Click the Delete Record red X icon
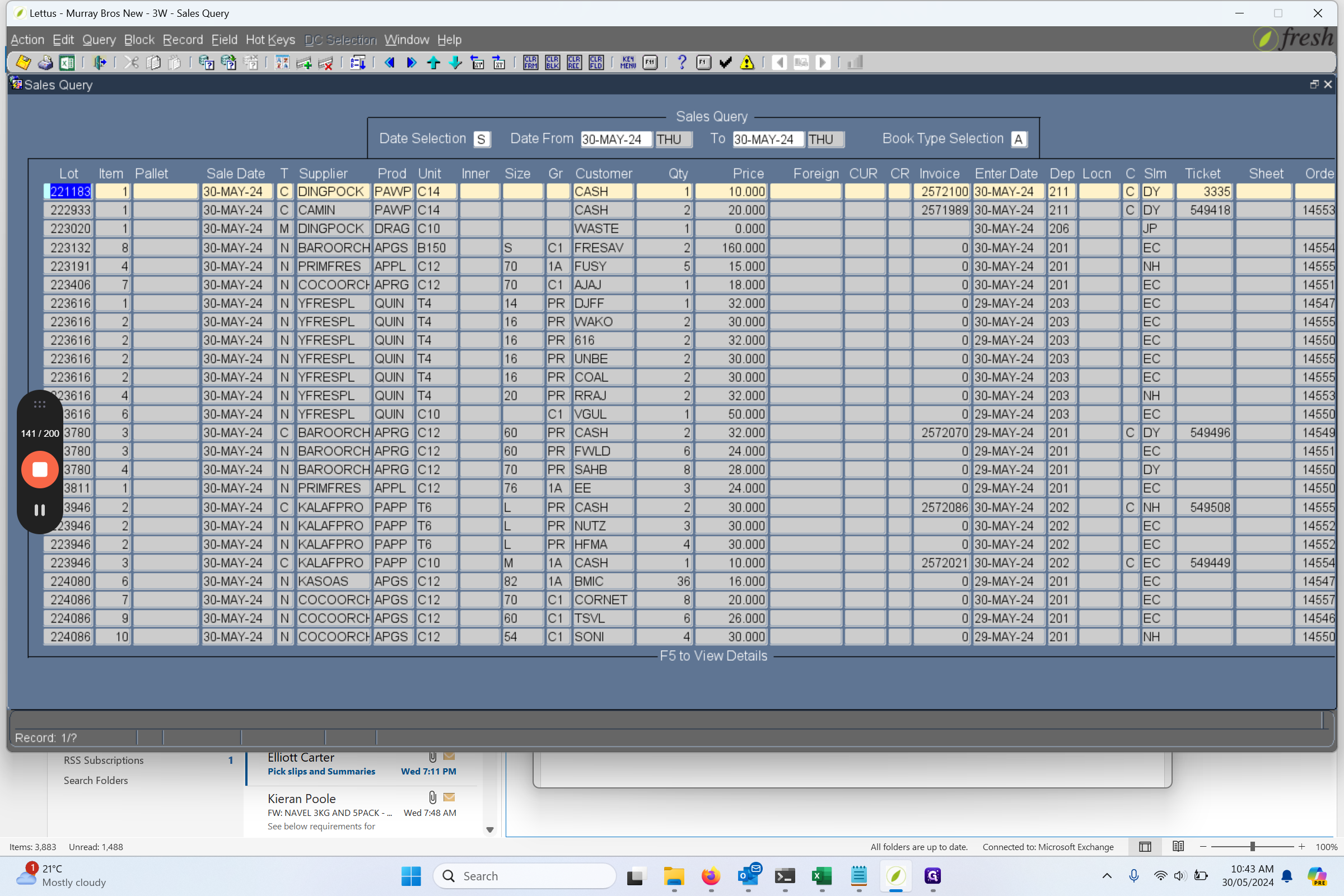The width and height of the screenshot is (1344, 896). tap(326, 62)
